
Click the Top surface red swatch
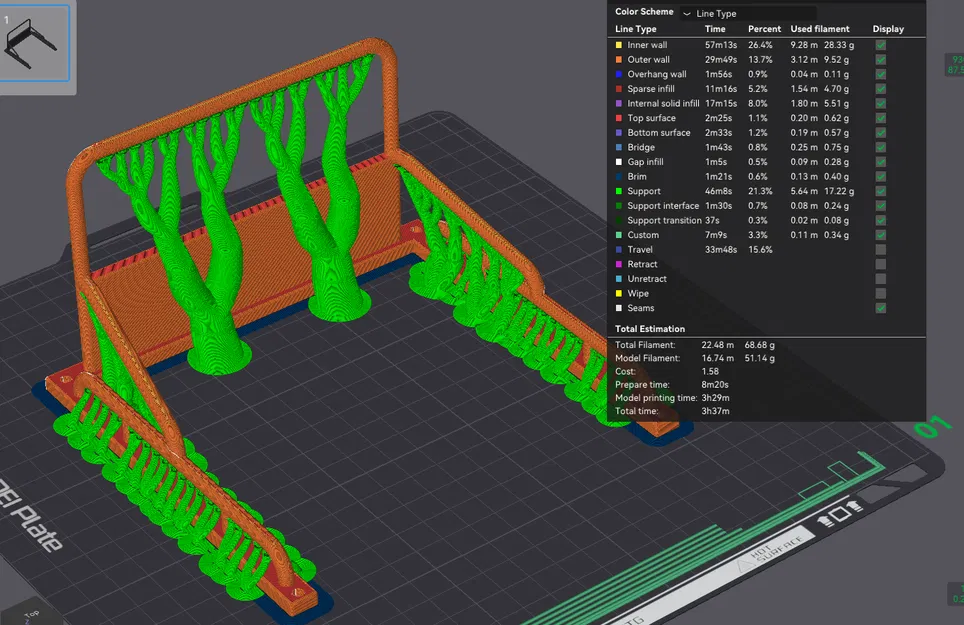pyautogui.click(x=618, y=118)
